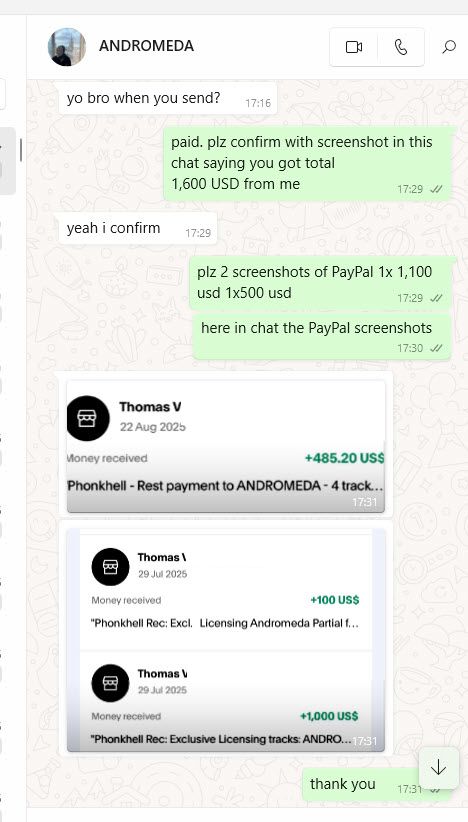Viewport: 468px width, 822px height.
Task: Jump to latest messages with down arrow
Action: coord(438,768)
